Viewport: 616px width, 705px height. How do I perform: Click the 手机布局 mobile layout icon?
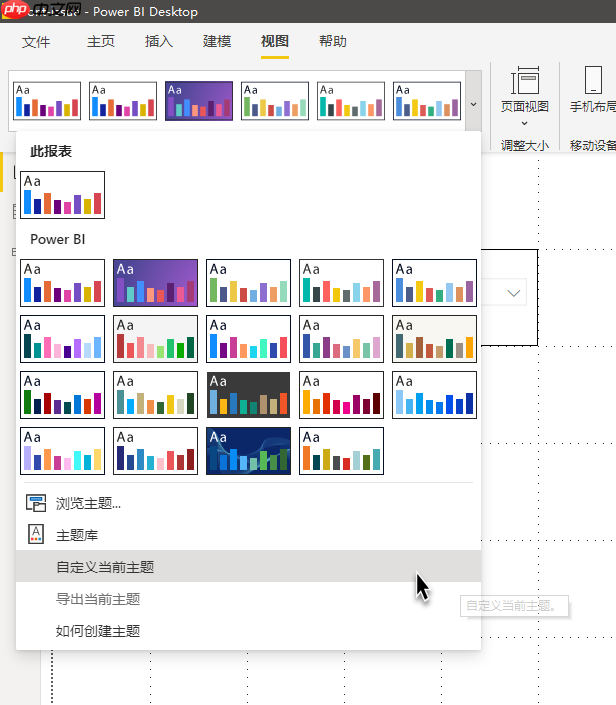(592, 83)
